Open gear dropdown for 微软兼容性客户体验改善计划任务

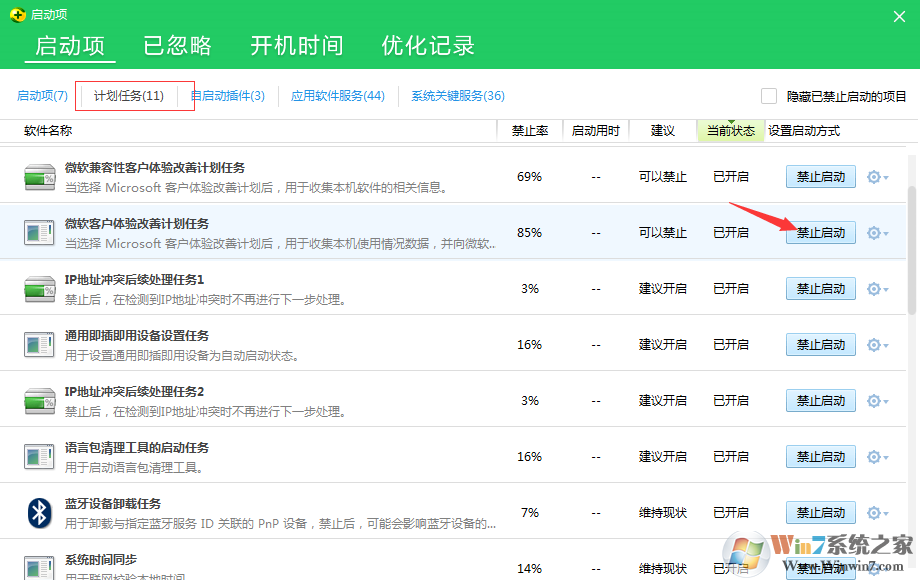877,177
